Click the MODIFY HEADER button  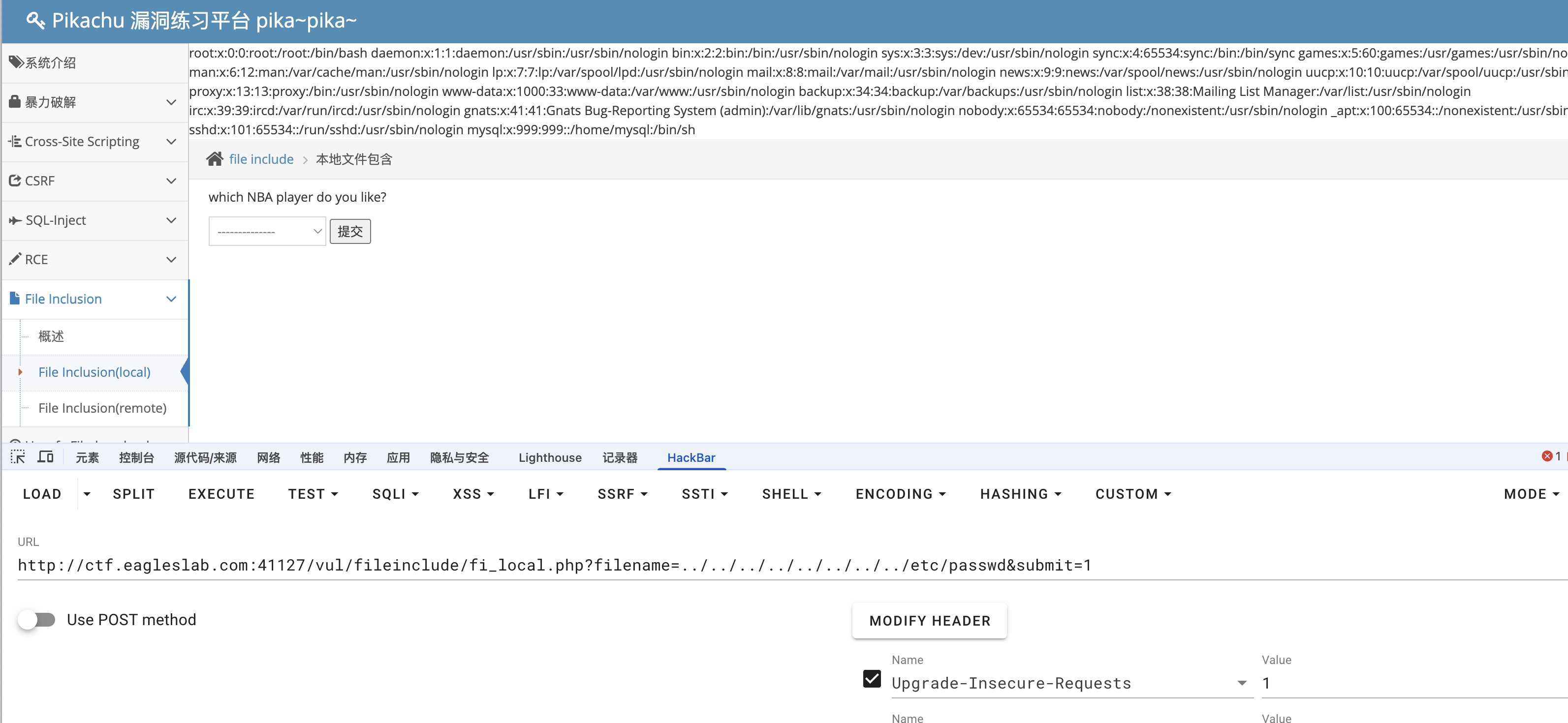[930, 621]
